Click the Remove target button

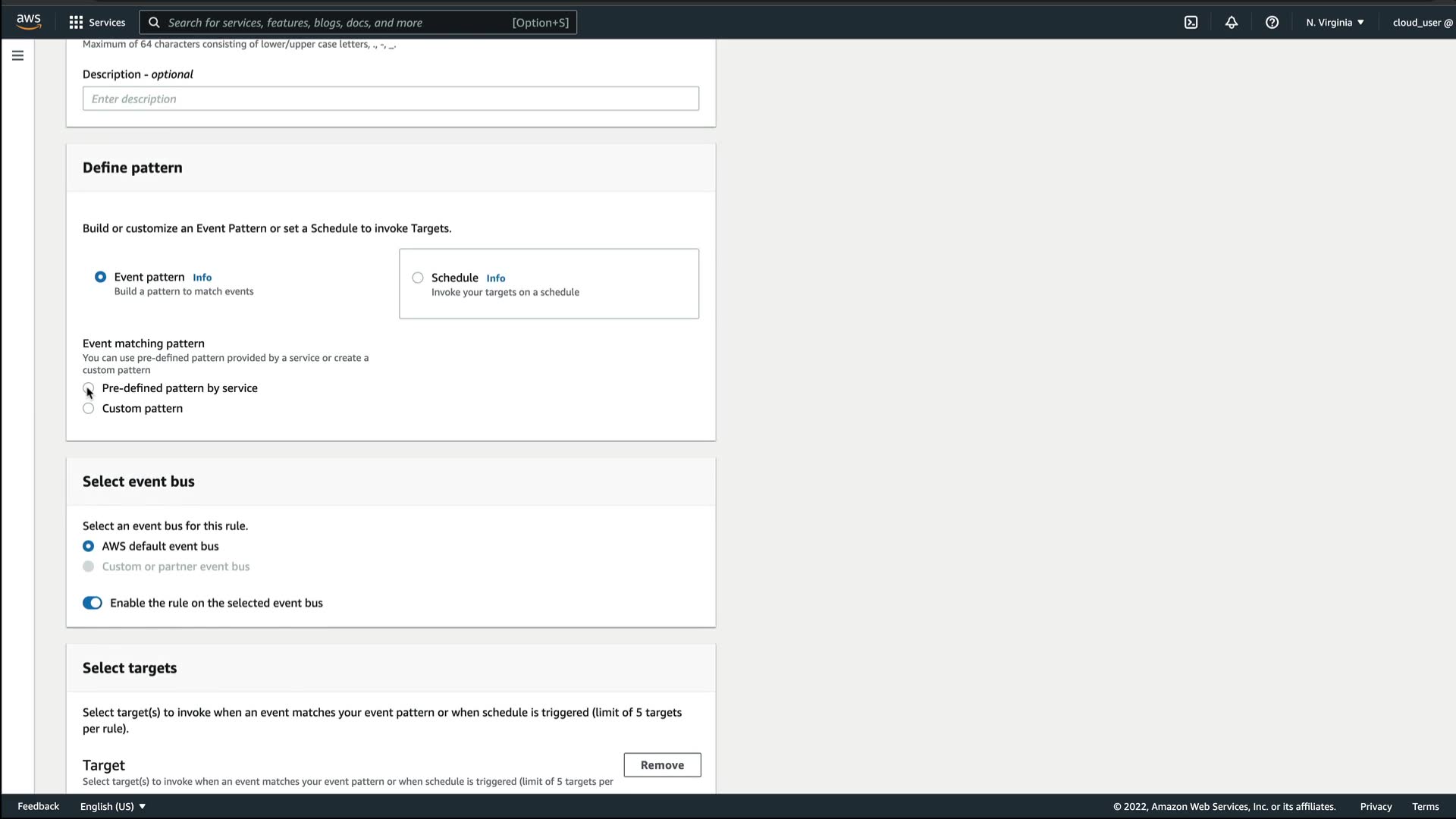(x=662, y=765)
